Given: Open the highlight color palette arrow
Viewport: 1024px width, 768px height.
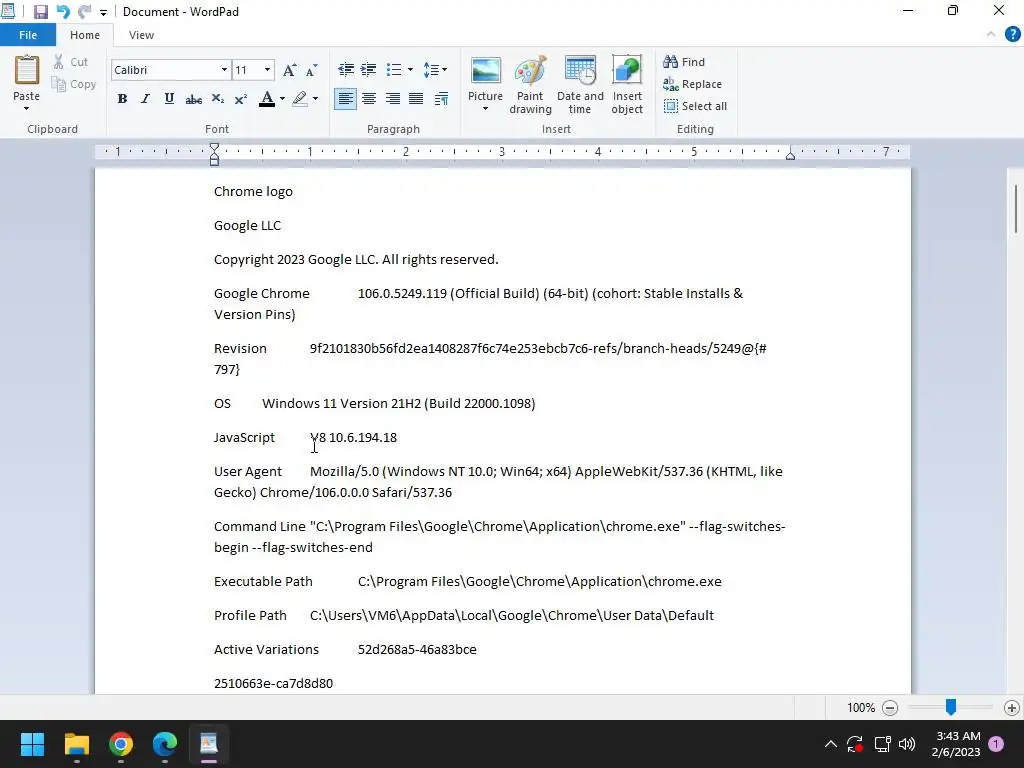Looking at the screenshot, I should pos(315,99).
